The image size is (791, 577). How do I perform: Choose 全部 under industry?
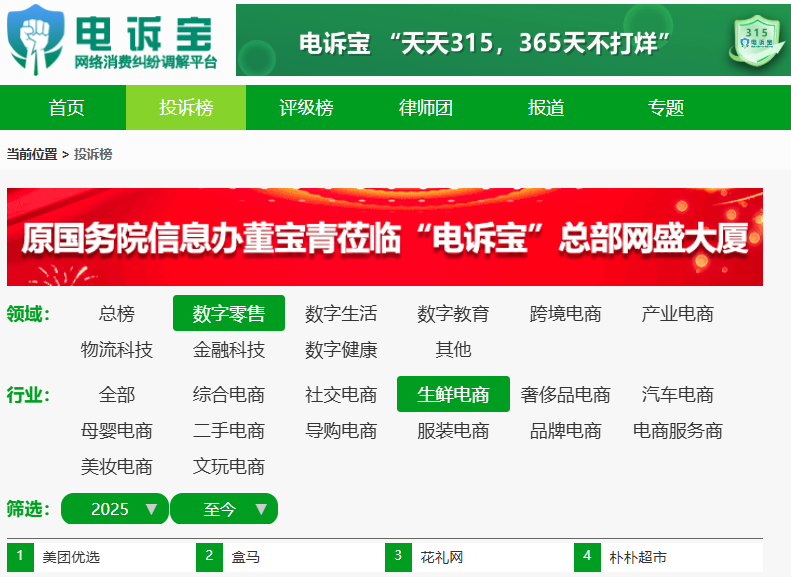pyautogui.click(x=117, y=394)
